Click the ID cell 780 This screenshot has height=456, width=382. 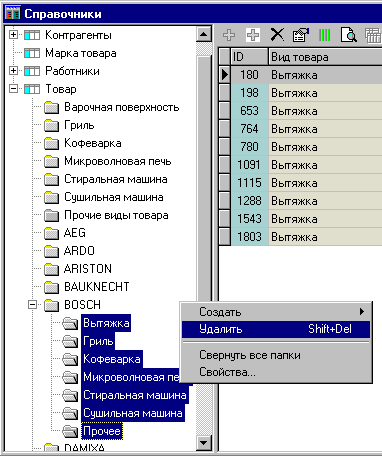[249, 147]
